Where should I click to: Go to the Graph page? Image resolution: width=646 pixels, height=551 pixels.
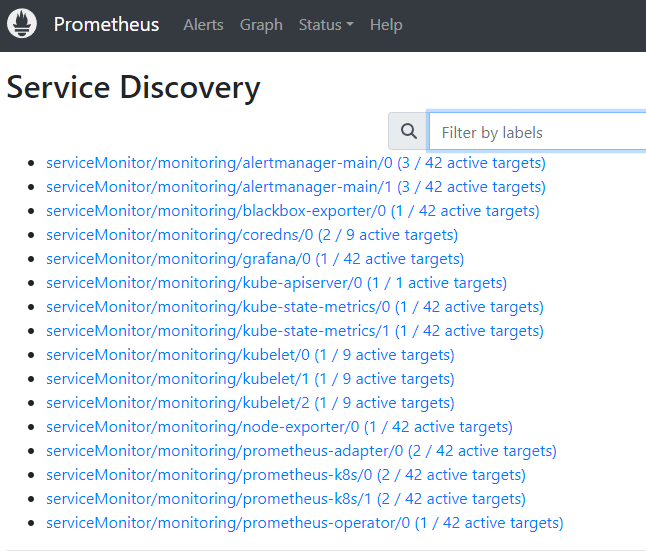pyautogui.click(x=261, y=25)
